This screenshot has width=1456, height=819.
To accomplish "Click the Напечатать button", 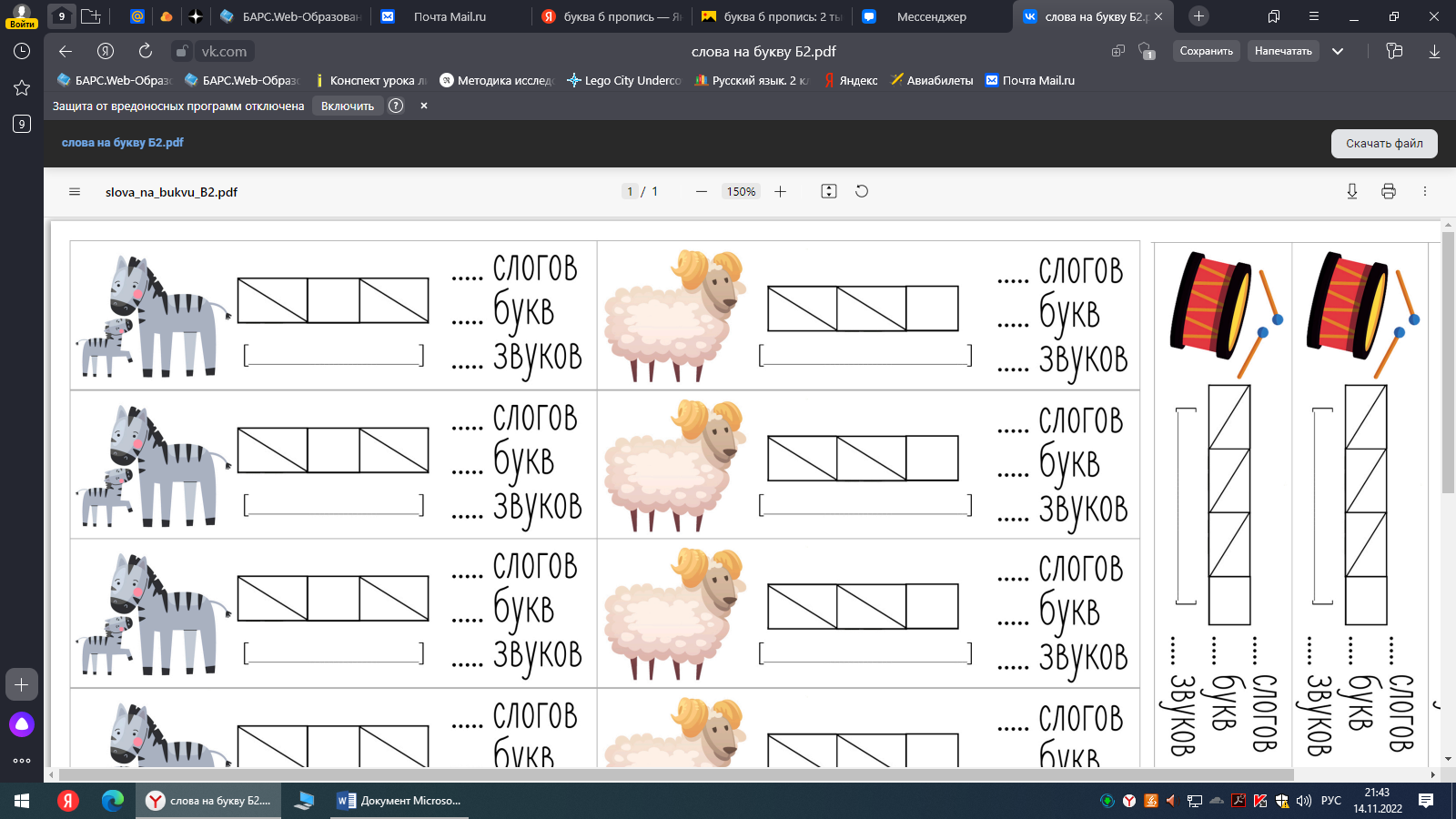I will pyautogui.click(x=1283, y=51).
